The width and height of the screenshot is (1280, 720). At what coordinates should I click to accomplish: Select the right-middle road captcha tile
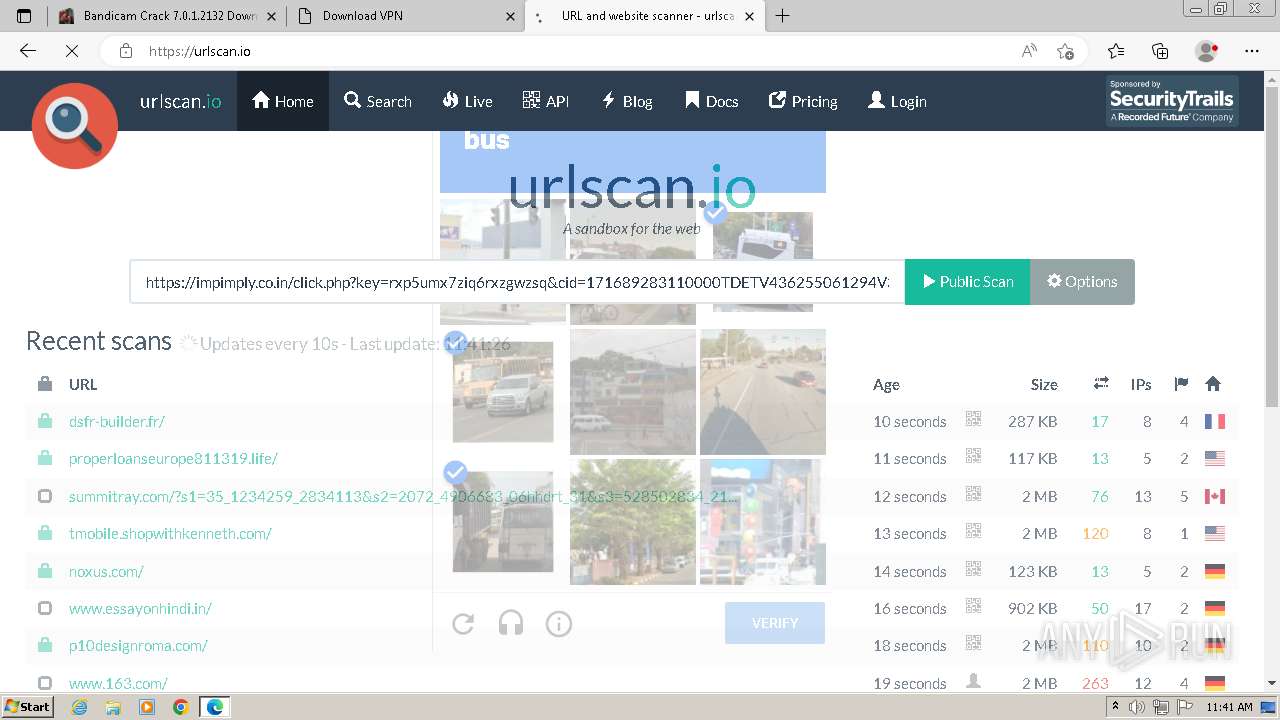[763, 392]
